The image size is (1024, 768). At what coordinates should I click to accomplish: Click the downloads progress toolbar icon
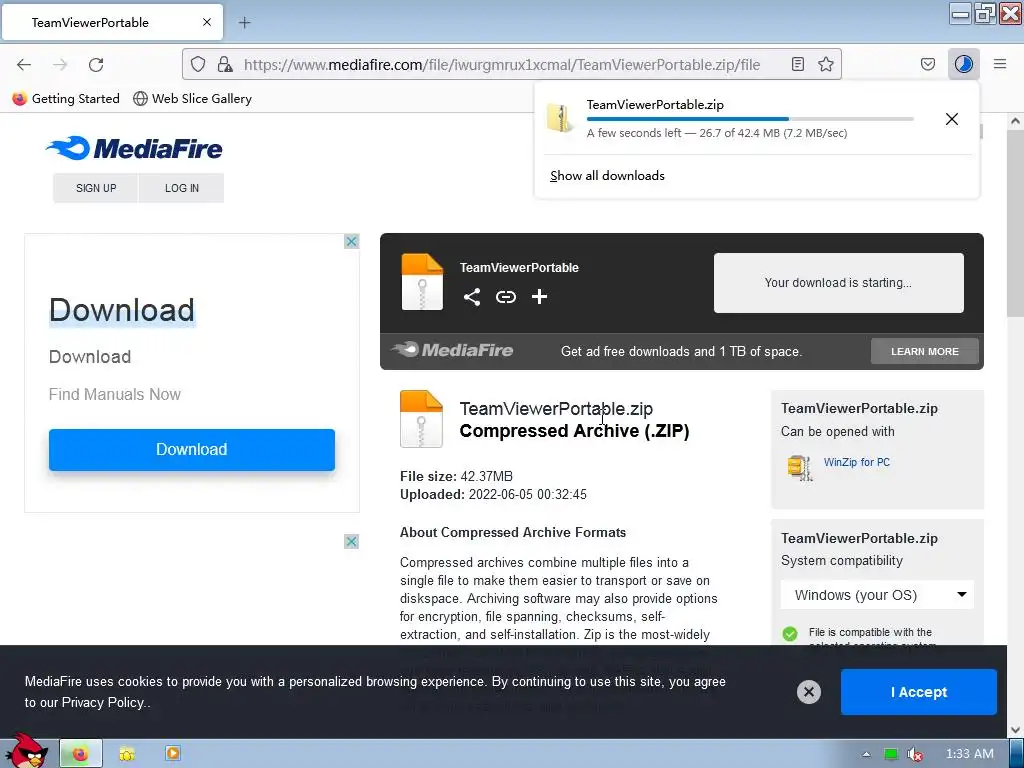pyautogui.click(x=963, y=64)
